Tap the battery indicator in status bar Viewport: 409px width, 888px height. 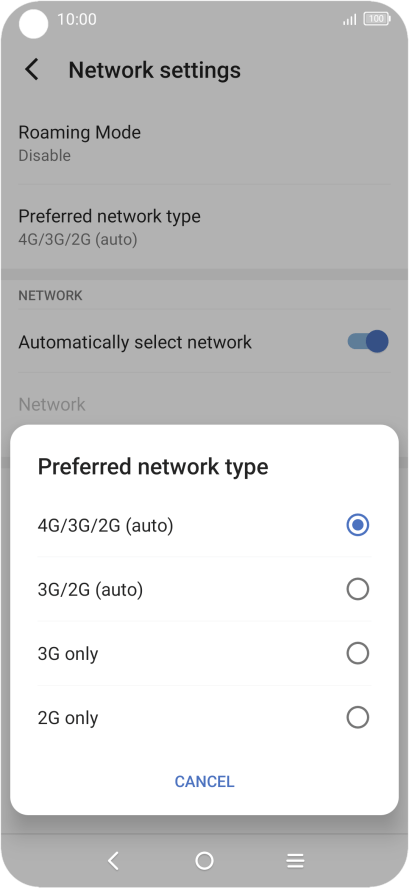pos(377,19)
